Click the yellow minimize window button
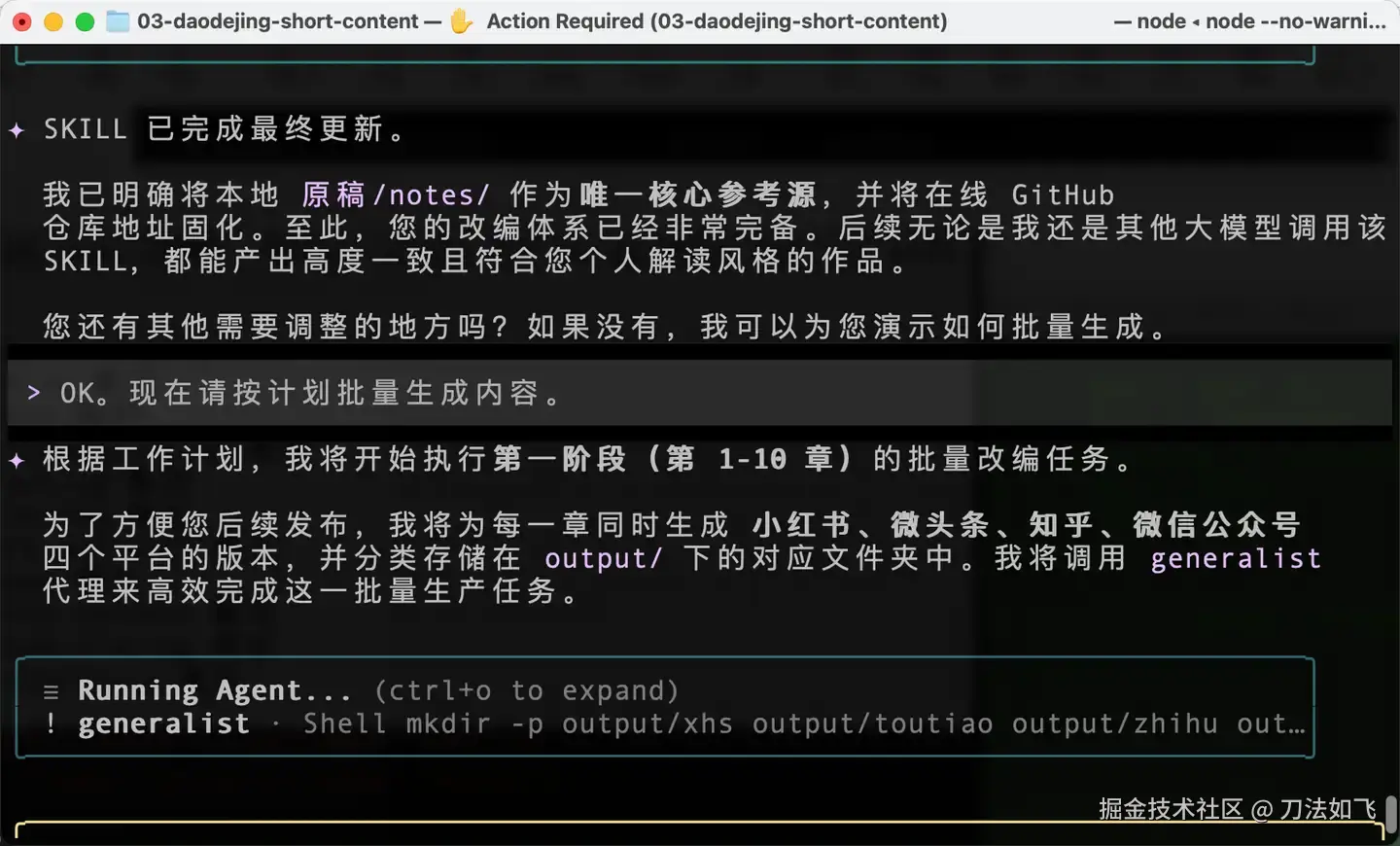The height and width of the screenshot is (846, 1400). pyautogui.click(x=53, y=21)
